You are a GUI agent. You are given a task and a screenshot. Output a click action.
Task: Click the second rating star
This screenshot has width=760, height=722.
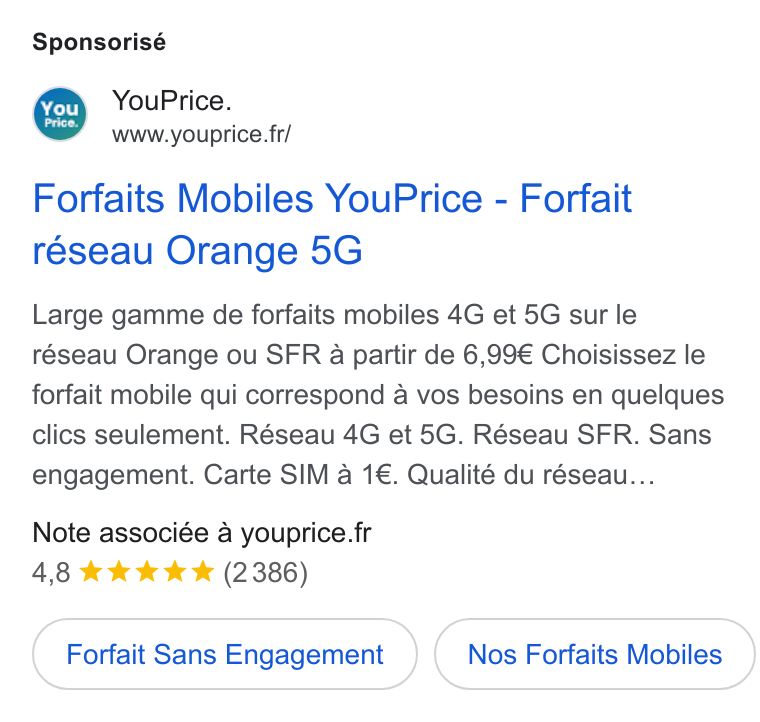[x=119, y=571]
